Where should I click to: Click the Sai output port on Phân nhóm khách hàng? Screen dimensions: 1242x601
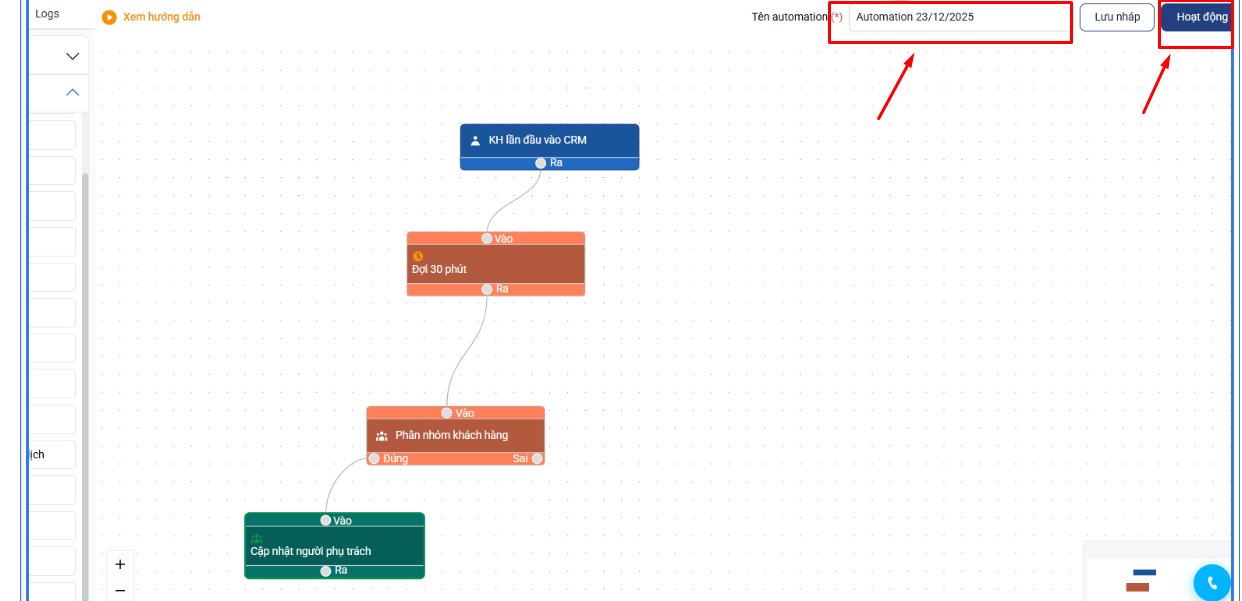pyautogui.click(x=537, y=459)
